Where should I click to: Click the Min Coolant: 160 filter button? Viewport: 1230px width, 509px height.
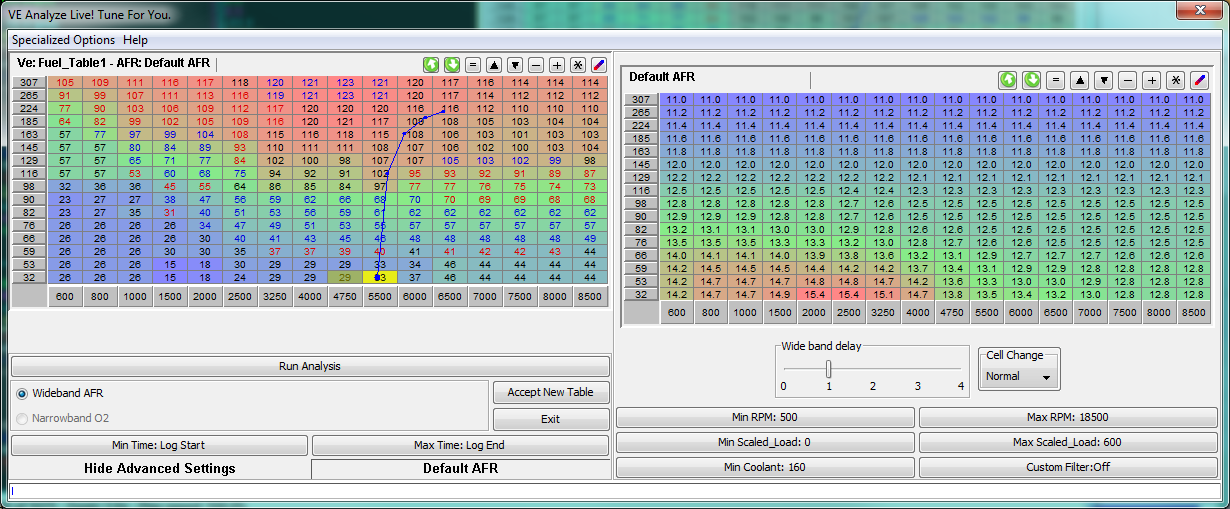(x=765, y=467)
